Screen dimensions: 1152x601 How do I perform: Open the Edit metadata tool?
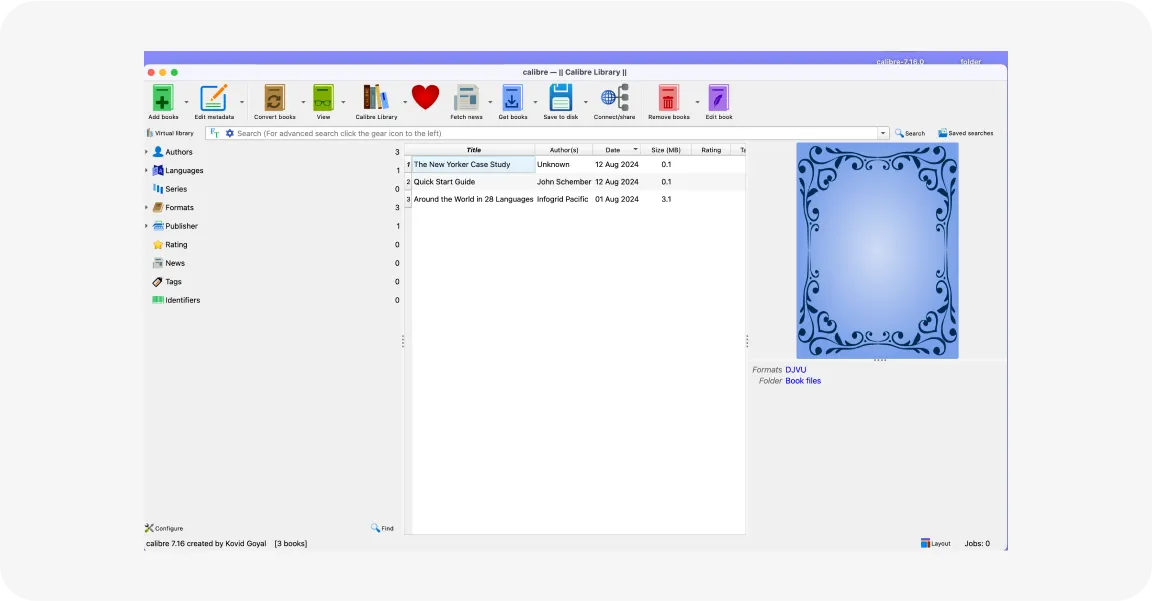pyautogui.click(x=214, y=98)
